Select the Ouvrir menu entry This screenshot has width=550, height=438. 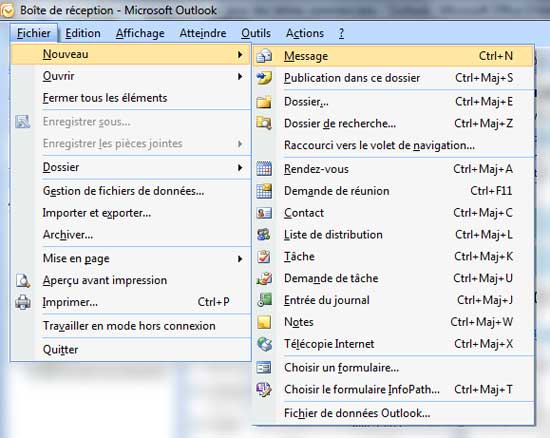point(131,76)
